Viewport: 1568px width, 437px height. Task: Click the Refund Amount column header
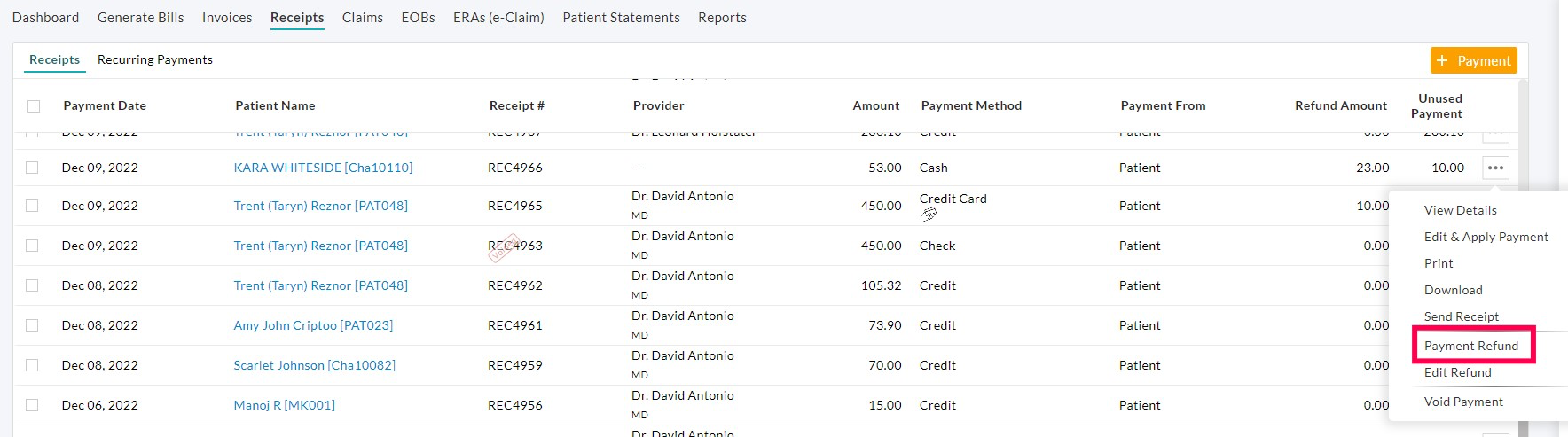pyautogui.click(x=1340, y=105)
